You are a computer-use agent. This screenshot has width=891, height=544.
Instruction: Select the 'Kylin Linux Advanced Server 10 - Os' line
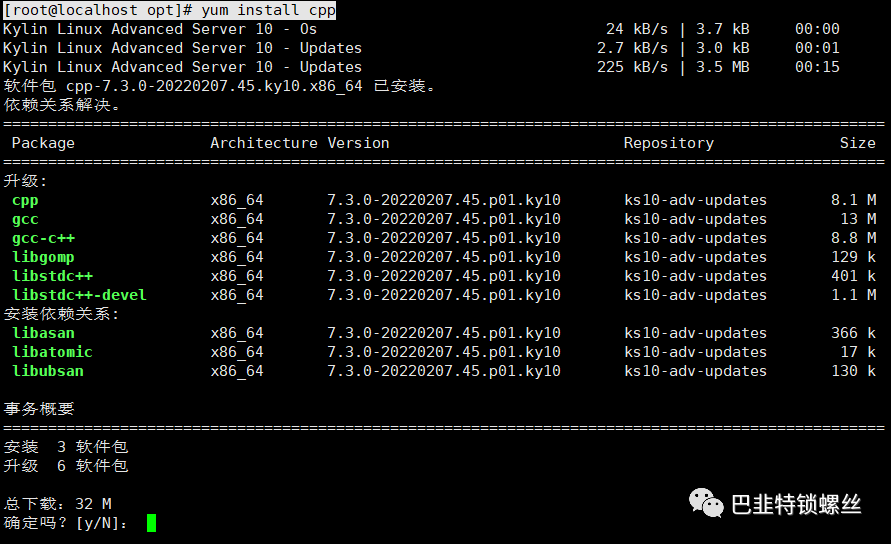(x=160, y=29)
